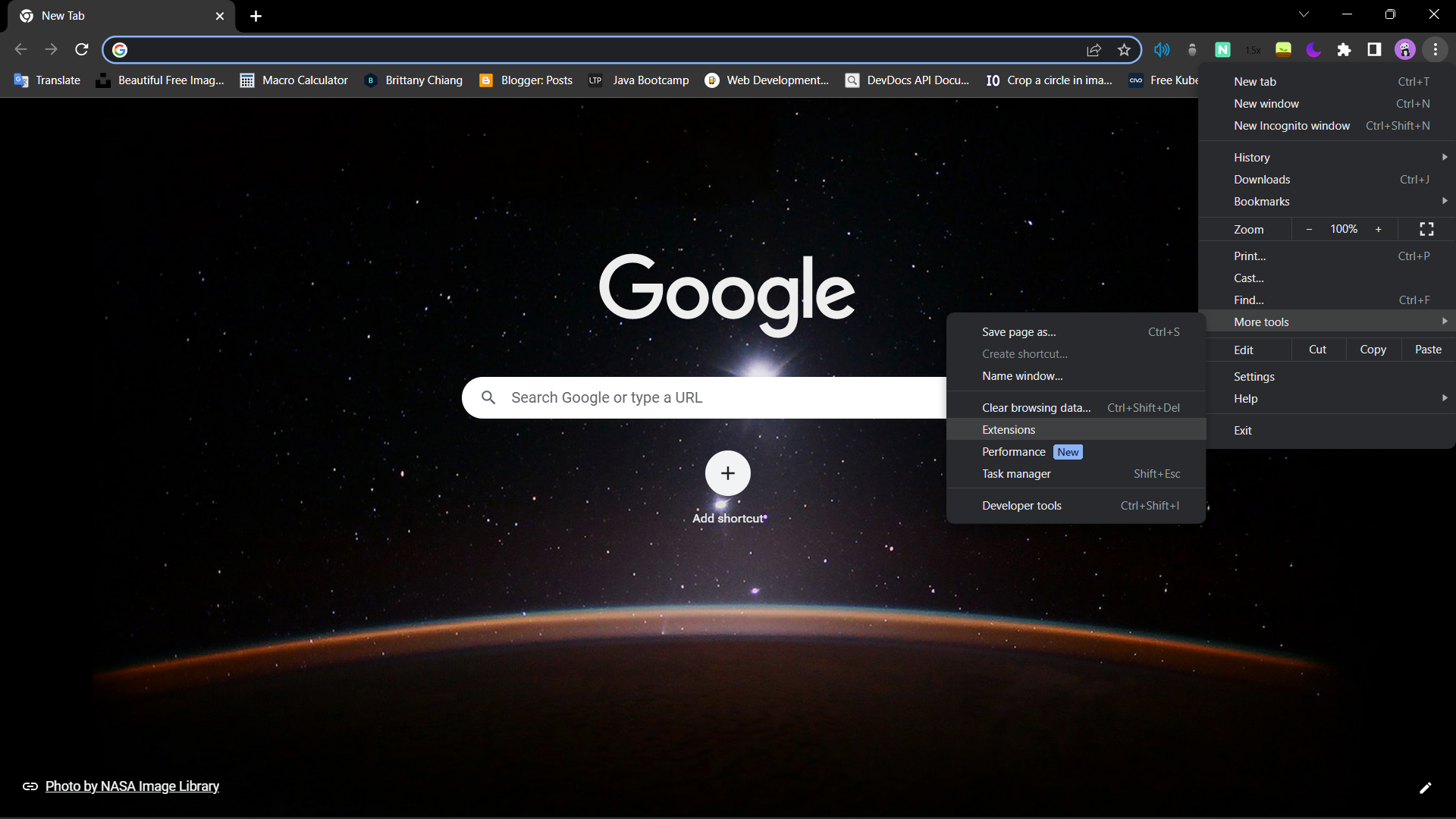Click the three-dot Chrome menu icon
The image size is (1456, 819).
tap(1436, 50)
